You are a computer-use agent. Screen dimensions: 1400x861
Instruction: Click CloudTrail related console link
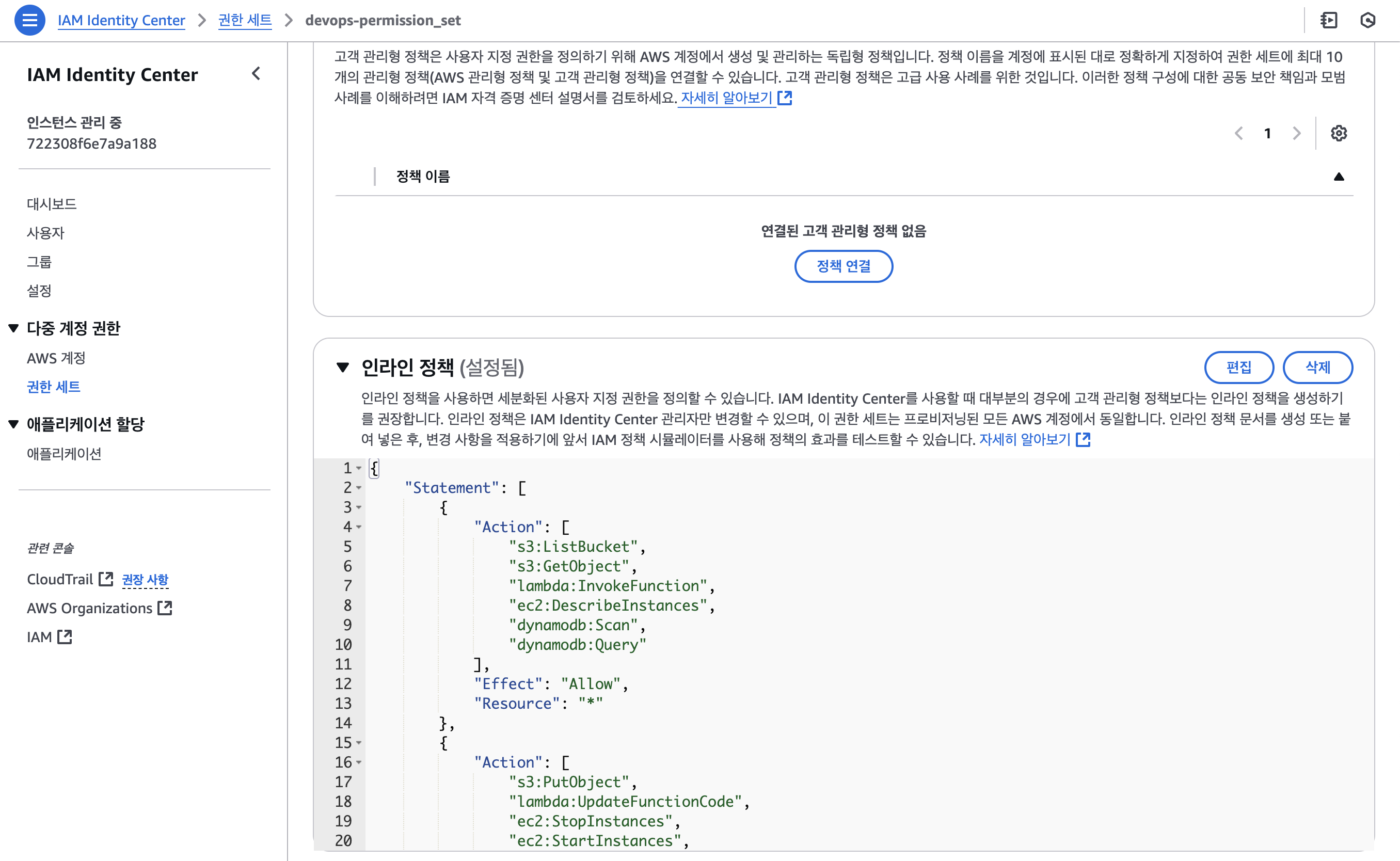[x=60, y=579]
